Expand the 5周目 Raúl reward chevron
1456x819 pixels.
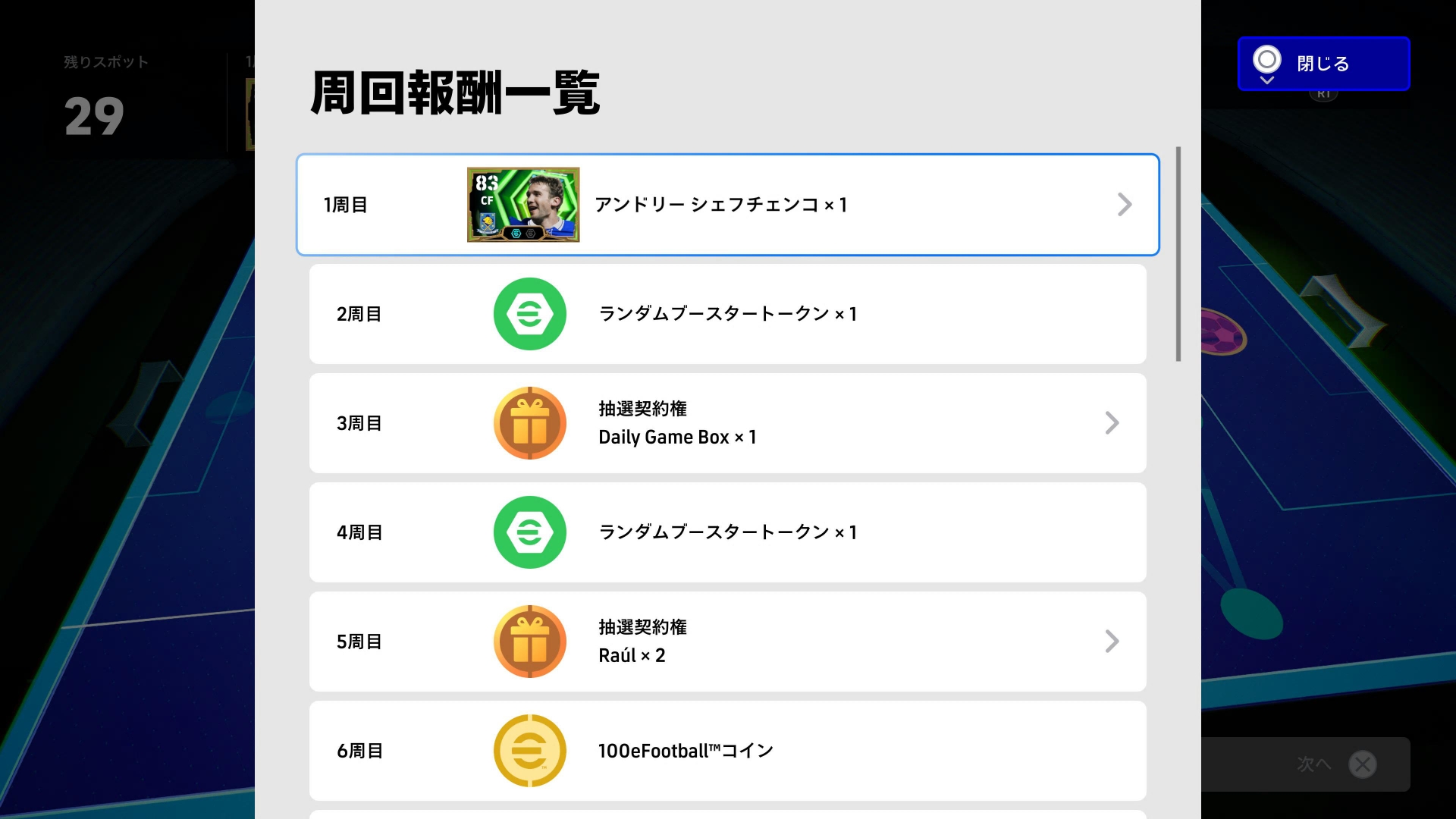coord(1112,642)
